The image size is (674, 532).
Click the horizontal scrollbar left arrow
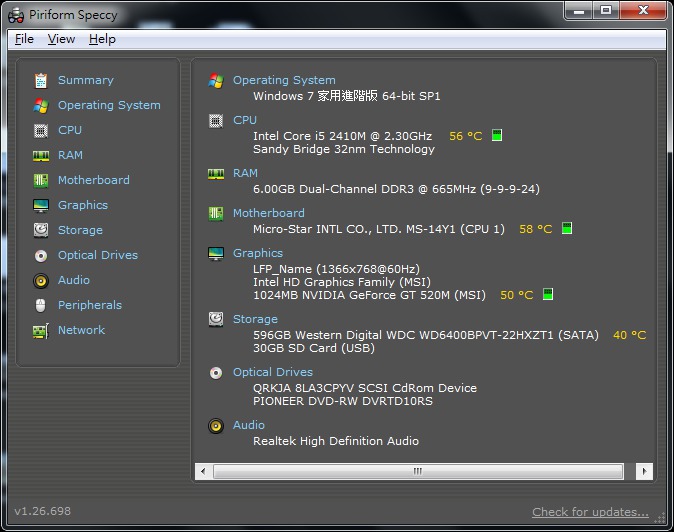tap(203, 471)
